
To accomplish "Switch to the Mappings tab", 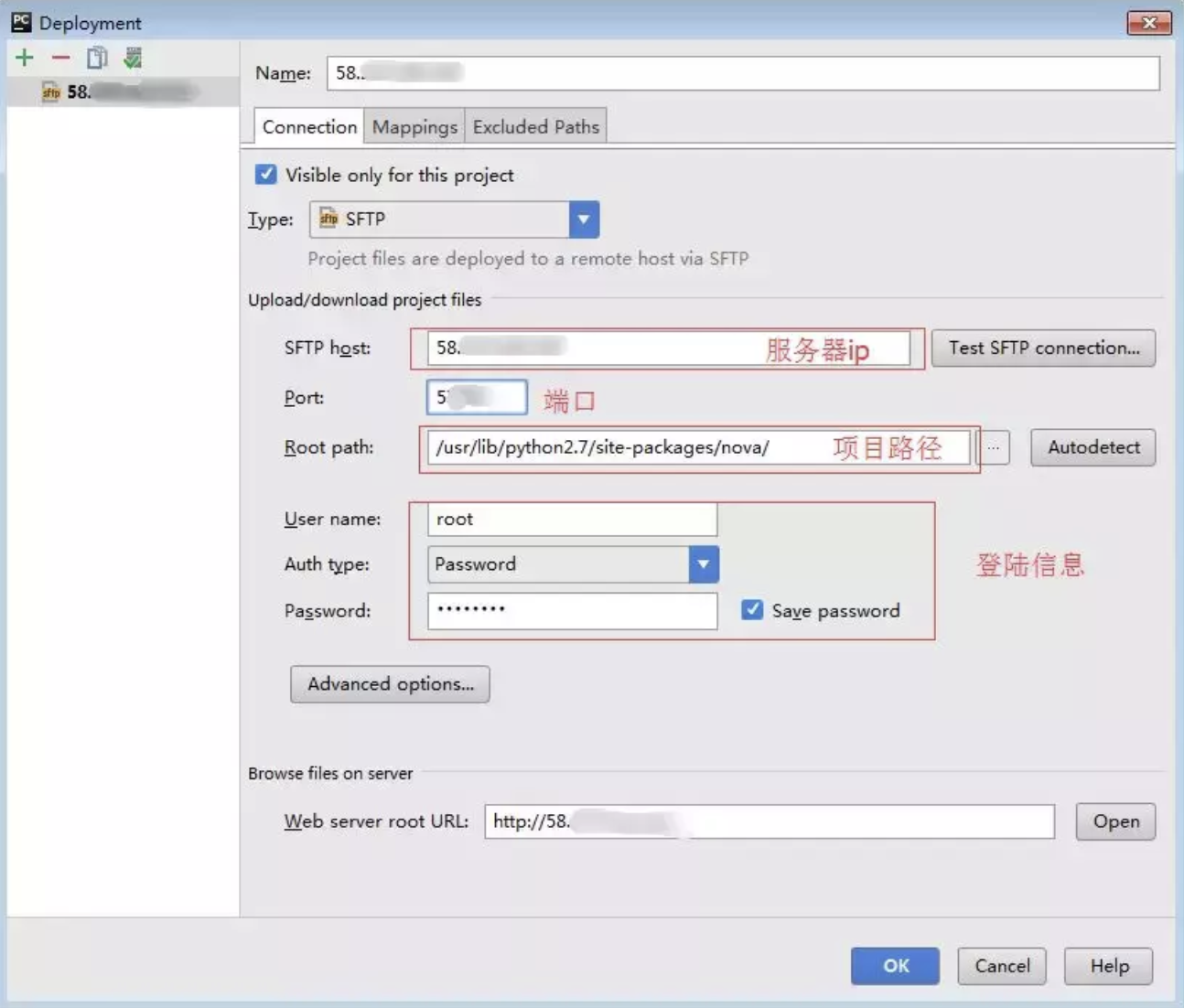I will coord(414,127).
